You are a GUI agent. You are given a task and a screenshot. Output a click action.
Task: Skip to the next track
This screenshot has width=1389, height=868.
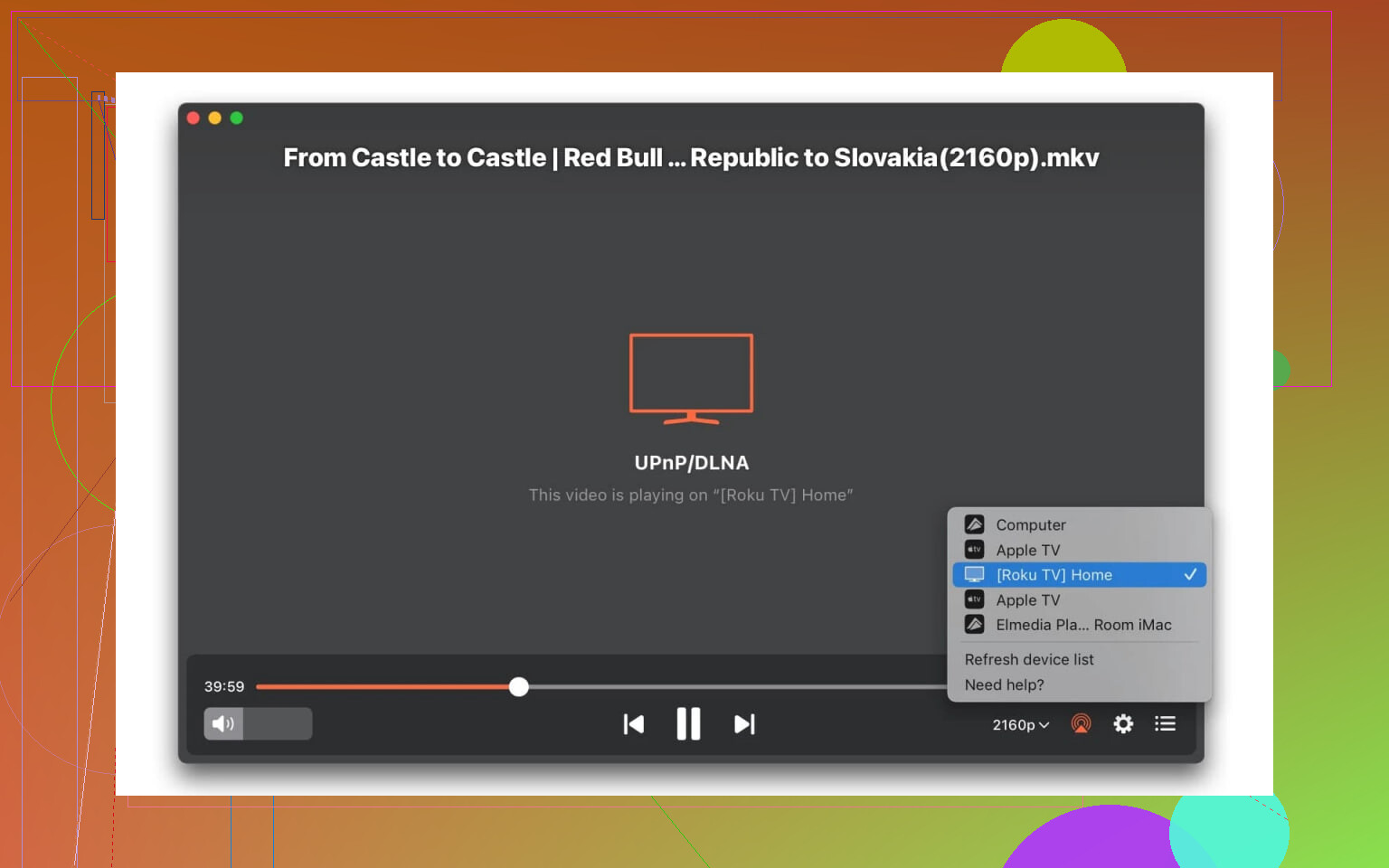[744, 724]
